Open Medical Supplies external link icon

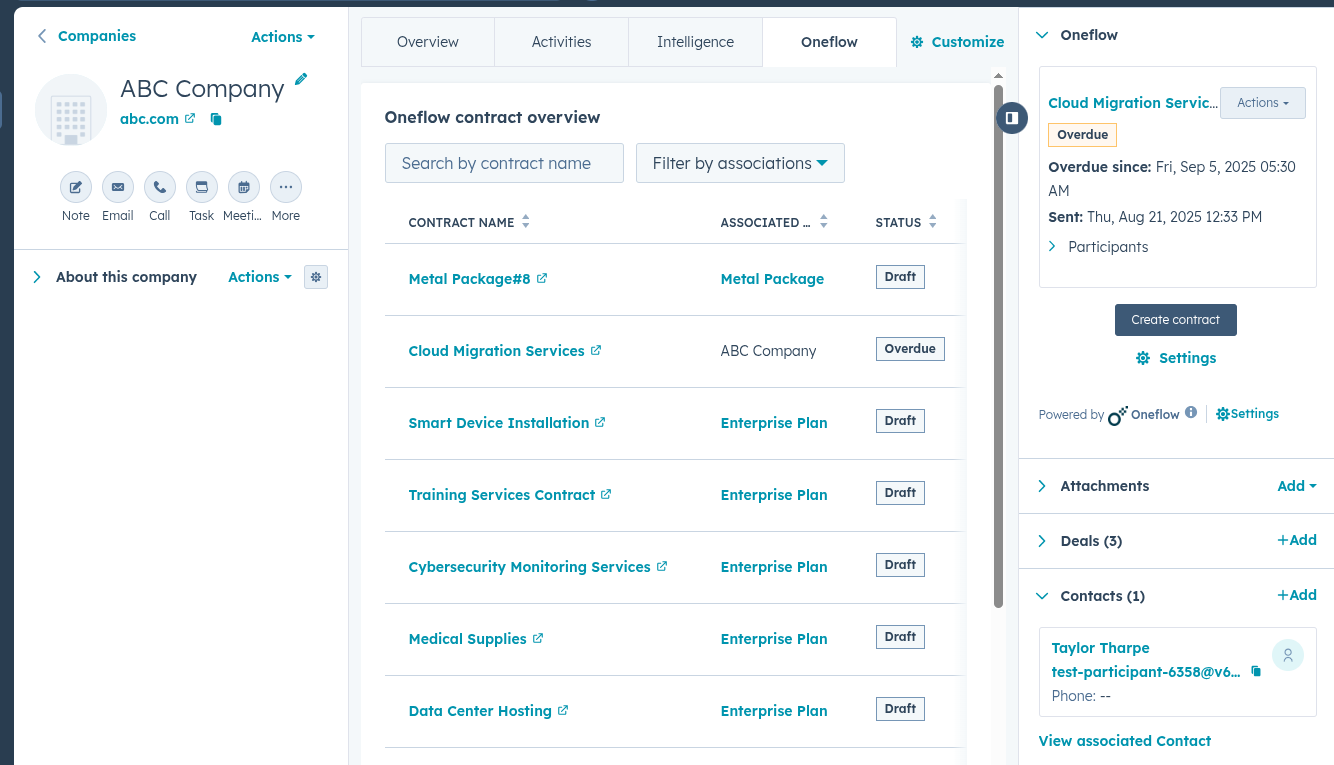pyautogui.click(x=538, y=638)
